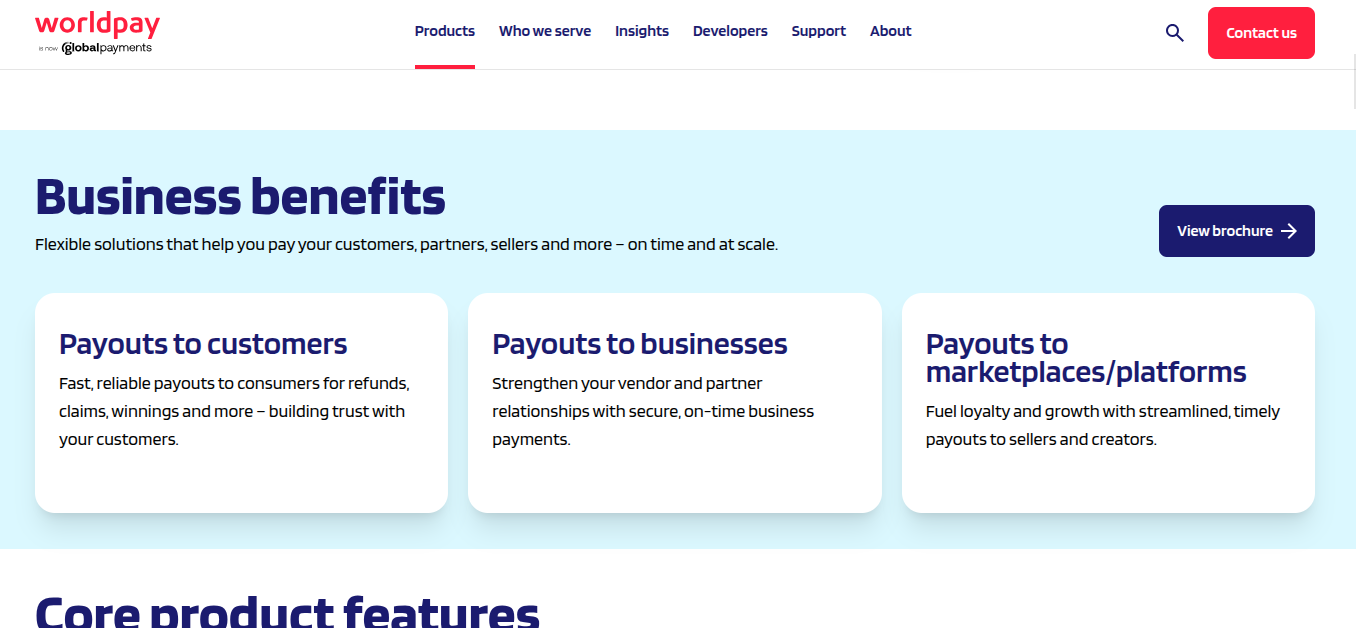Select the About menu item
The width and height of the screenshot is (1356, 628).
click(891, 31)
